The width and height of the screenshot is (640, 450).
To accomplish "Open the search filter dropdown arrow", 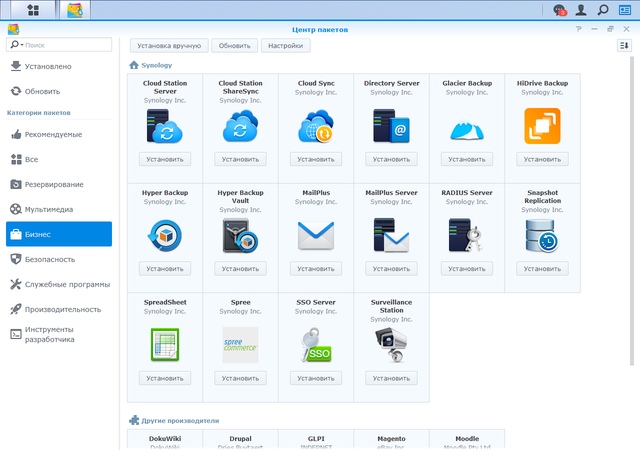I will (22, 45).
